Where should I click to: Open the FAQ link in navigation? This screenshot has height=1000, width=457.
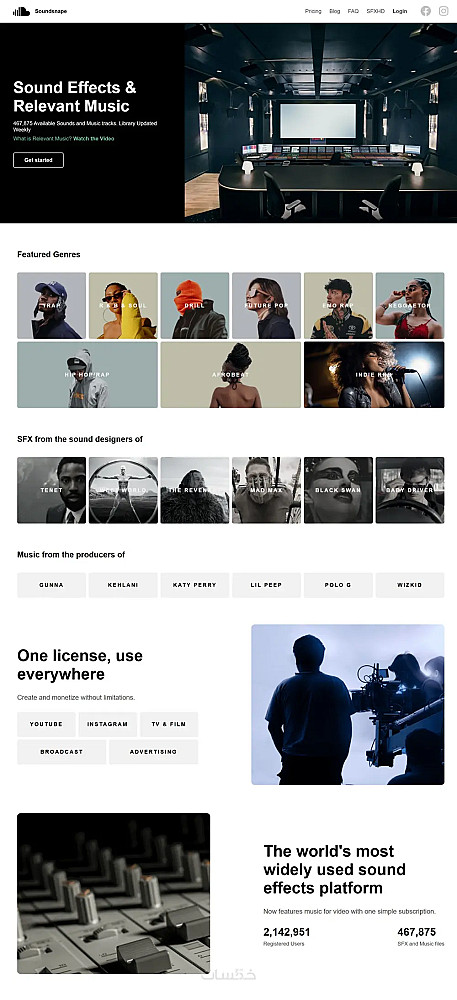[353, 11]
